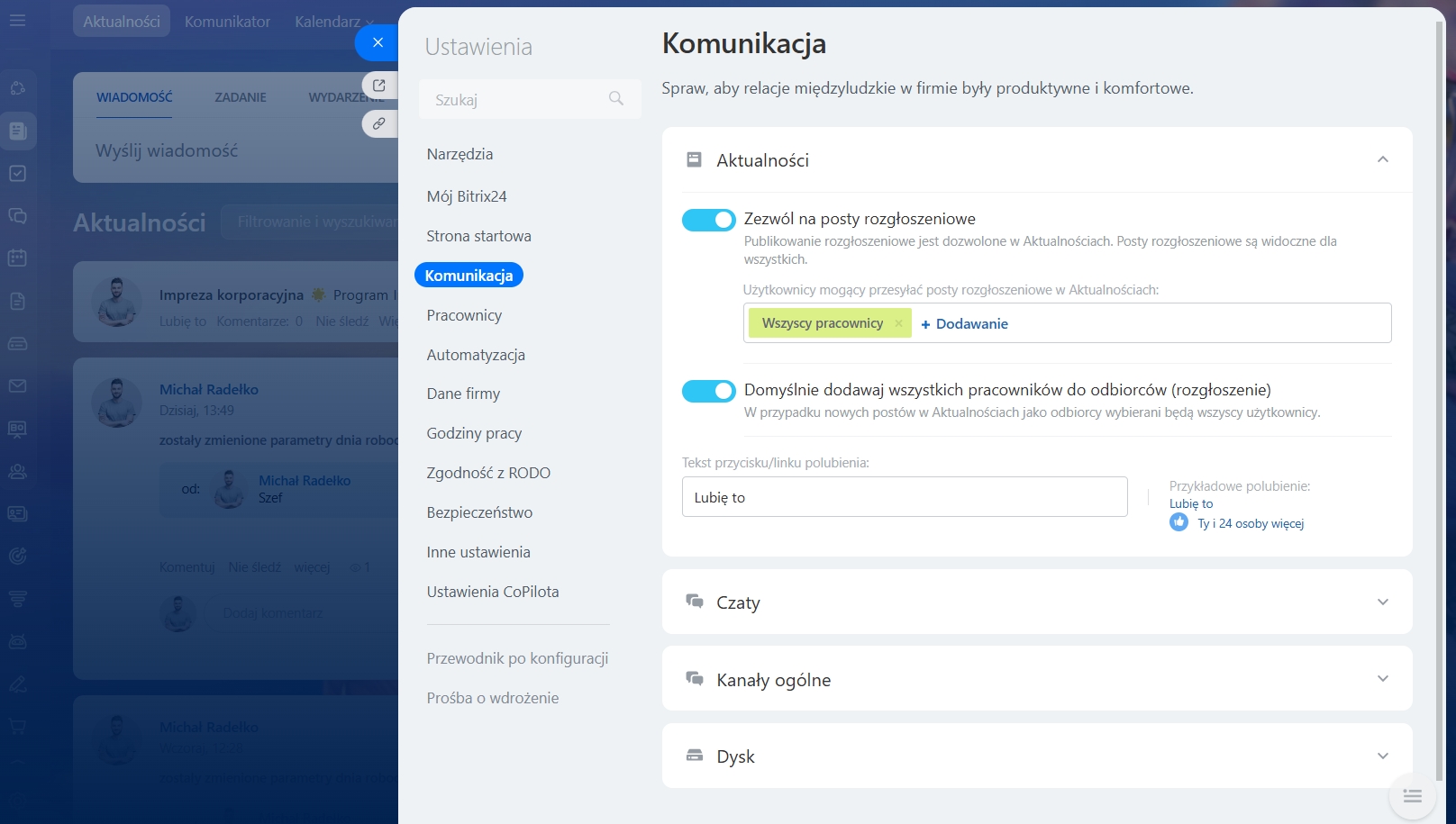Open the robot icon in left sidebar
The height and width of the screenshot is (824, 1456).
(x=17, y=641)
